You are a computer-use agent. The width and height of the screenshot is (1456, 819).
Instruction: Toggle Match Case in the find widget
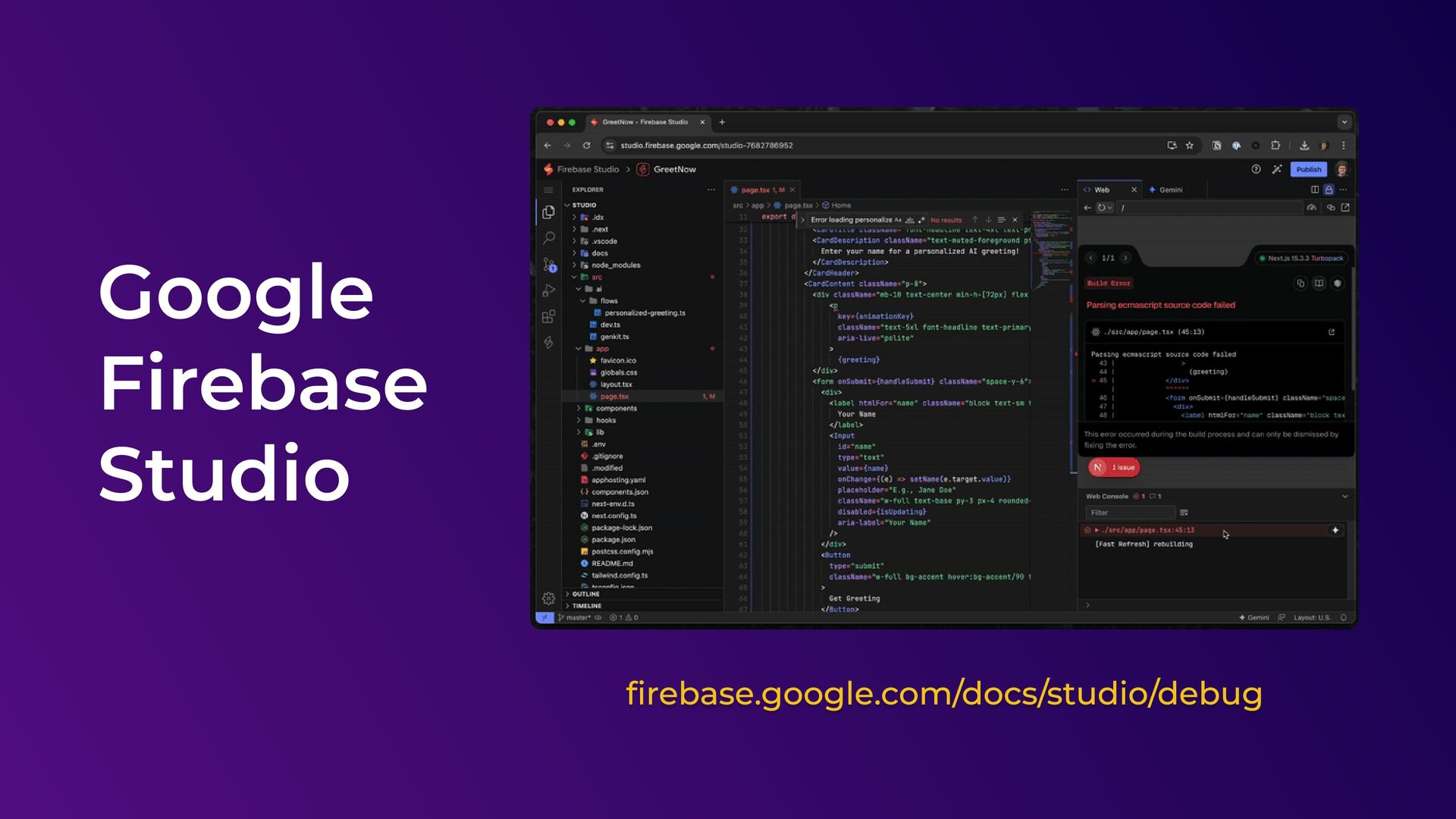[x=898, y=220]
